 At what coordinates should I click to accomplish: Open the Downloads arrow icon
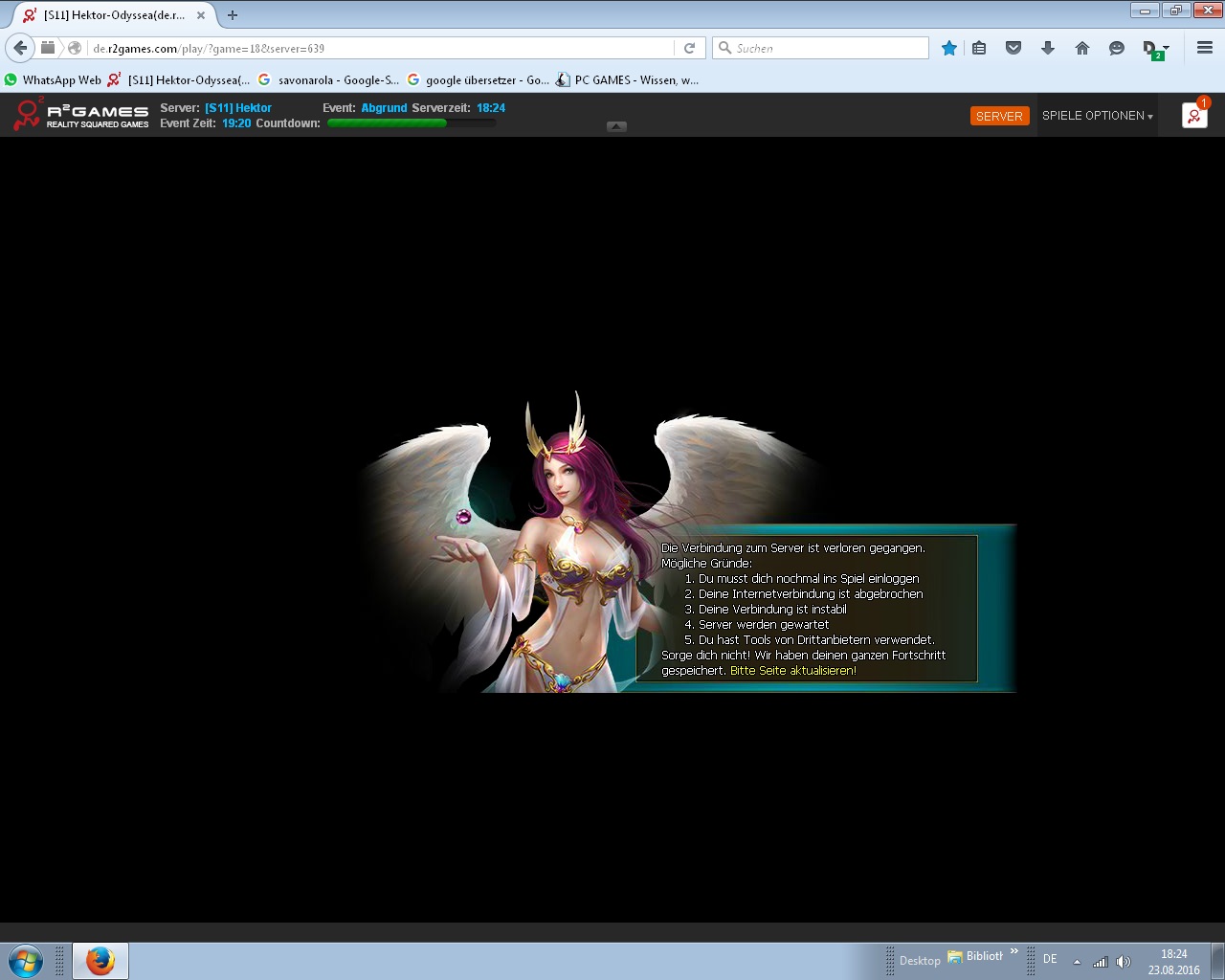(x=1048, y=48)
